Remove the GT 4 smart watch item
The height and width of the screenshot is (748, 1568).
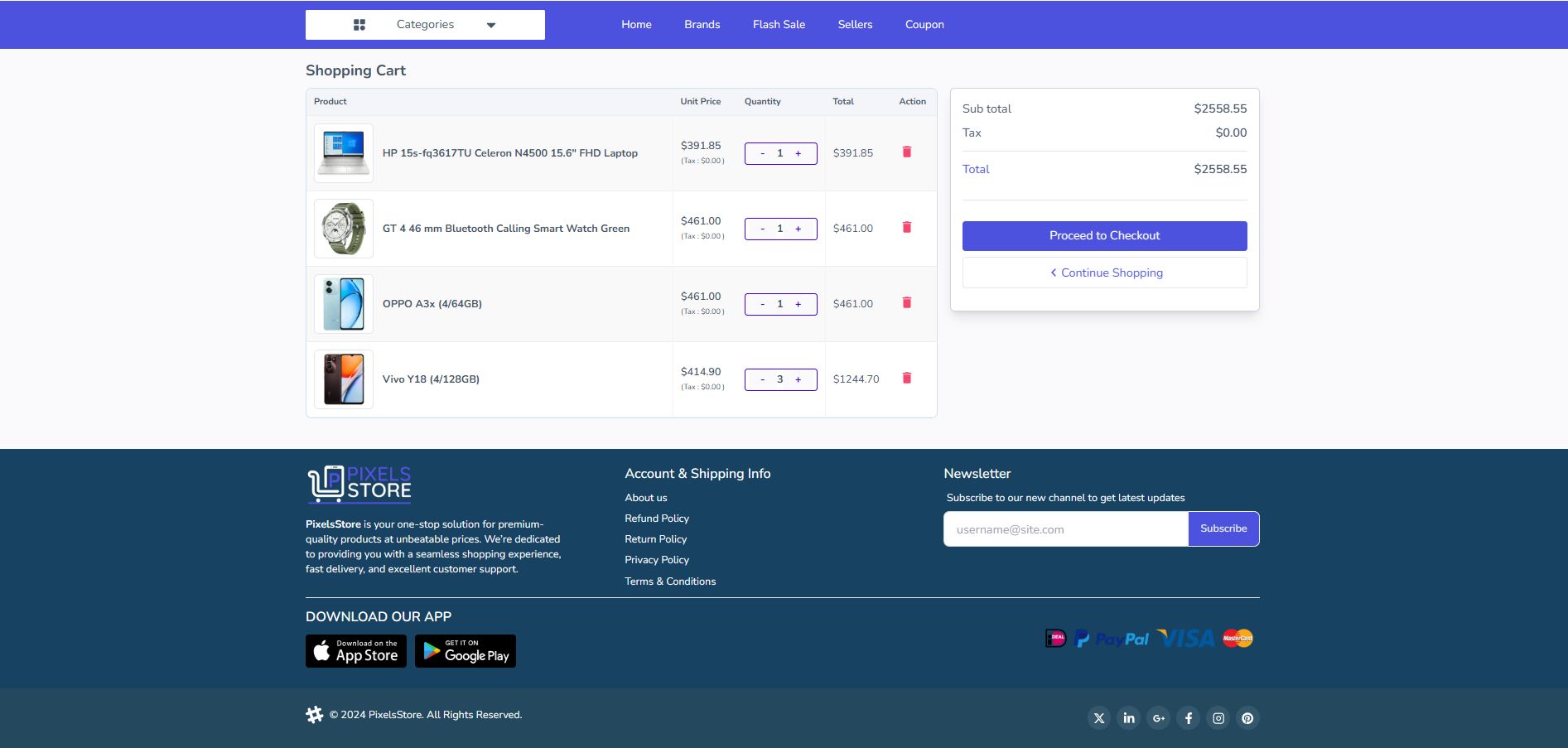(x=906, y=228)
